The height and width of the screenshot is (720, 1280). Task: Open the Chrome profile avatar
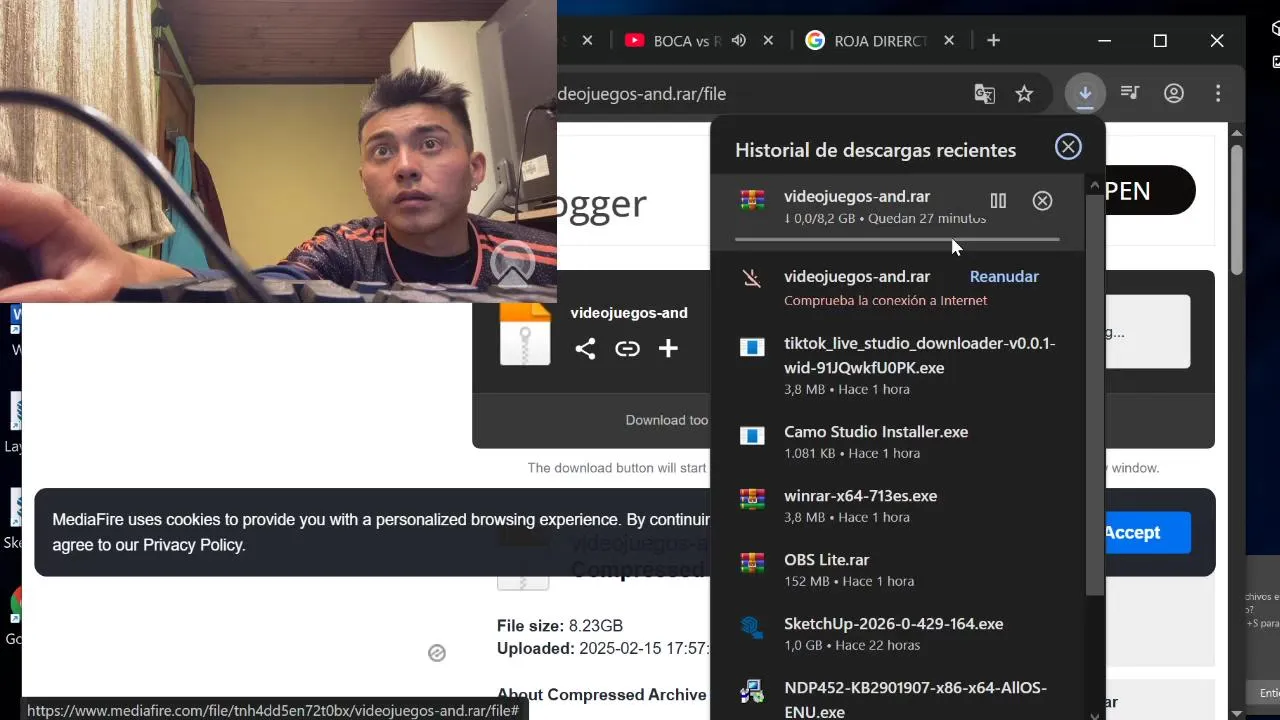(1174, 94)
